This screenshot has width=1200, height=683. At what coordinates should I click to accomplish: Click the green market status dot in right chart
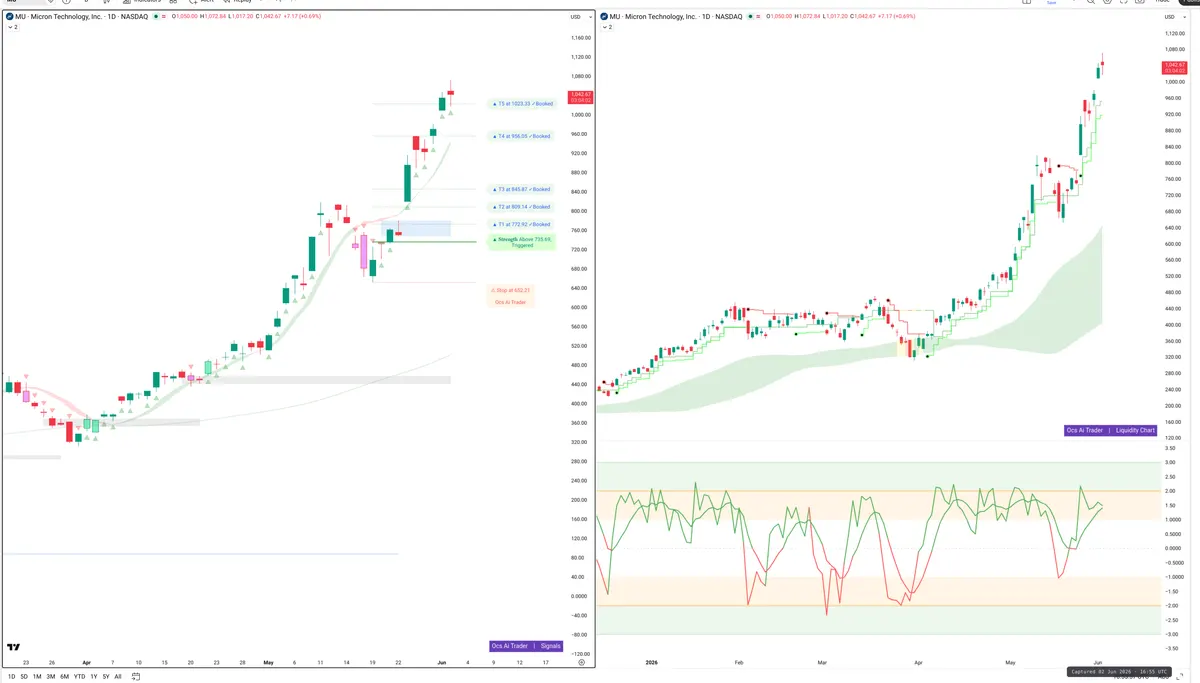pos(750,17)
